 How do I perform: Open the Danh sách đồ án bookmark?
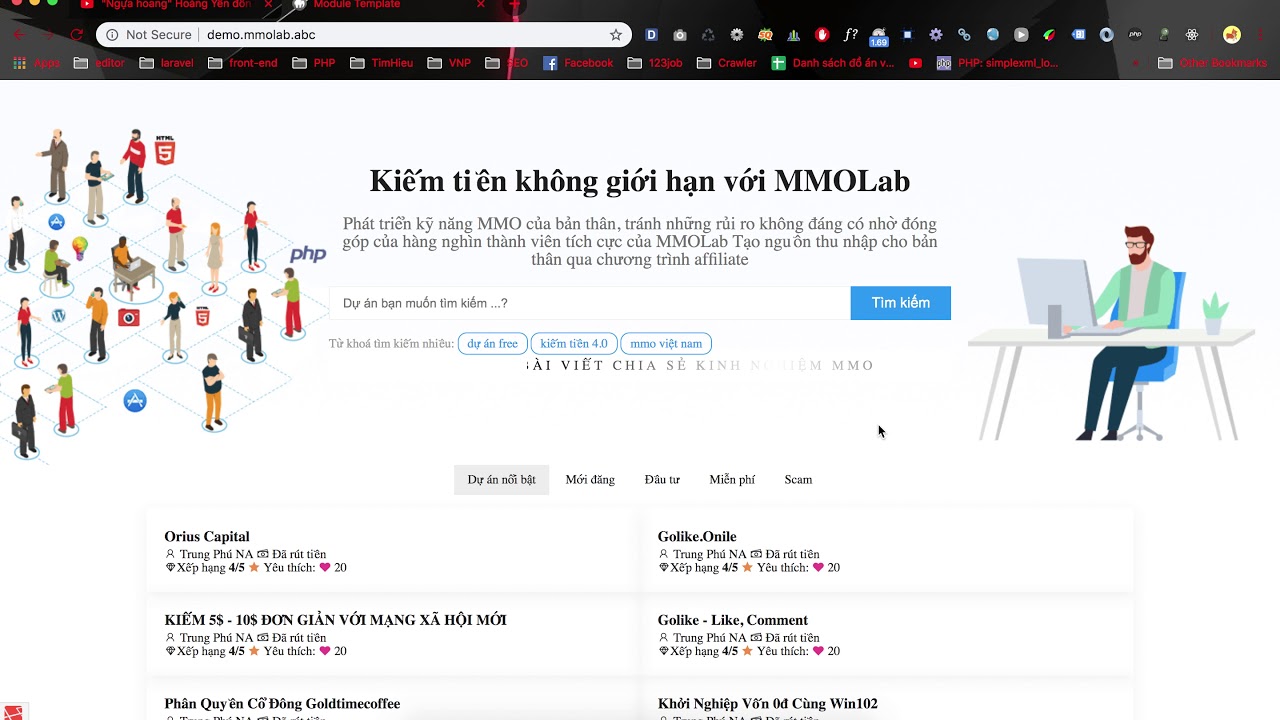click(x=833, y=63)
